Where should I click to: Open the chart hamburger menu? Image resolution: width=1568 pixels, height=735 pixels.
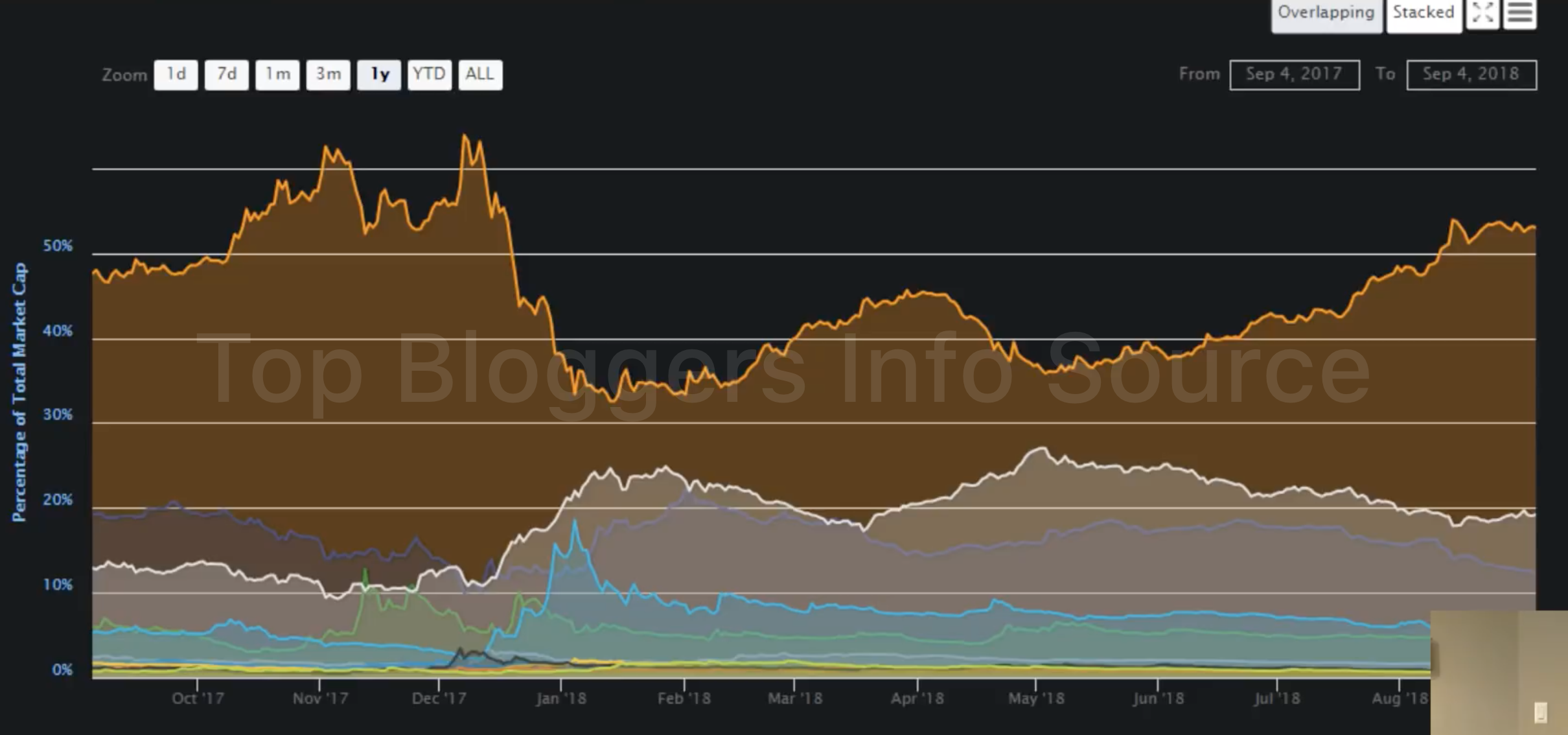tap(1520, 13)
